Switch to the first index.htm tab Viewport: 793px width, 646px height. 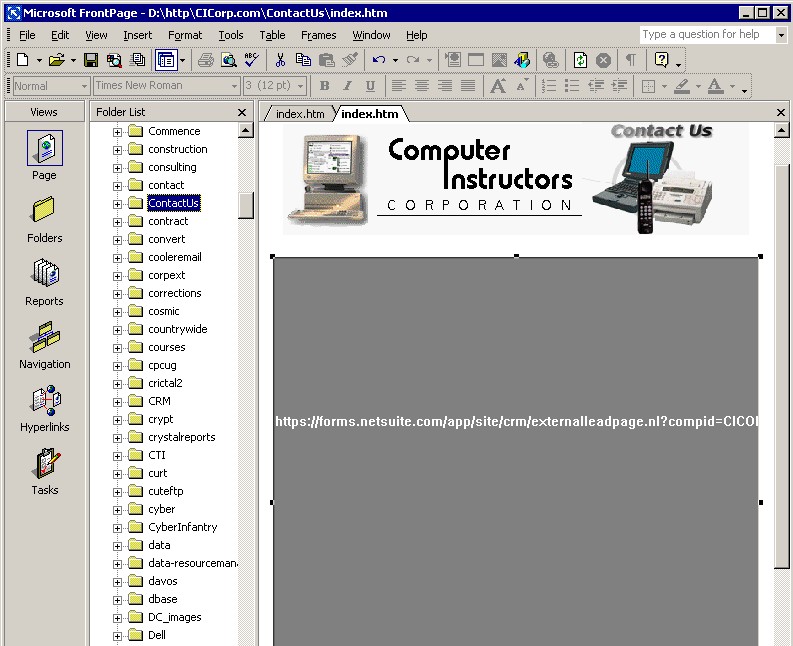(x=300, y=114)
